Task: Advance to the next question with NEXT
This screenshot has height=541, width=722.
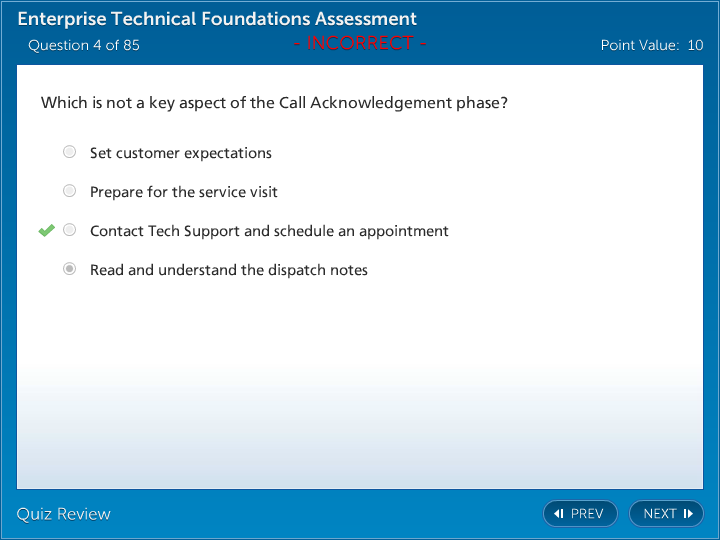Action: 666,514
